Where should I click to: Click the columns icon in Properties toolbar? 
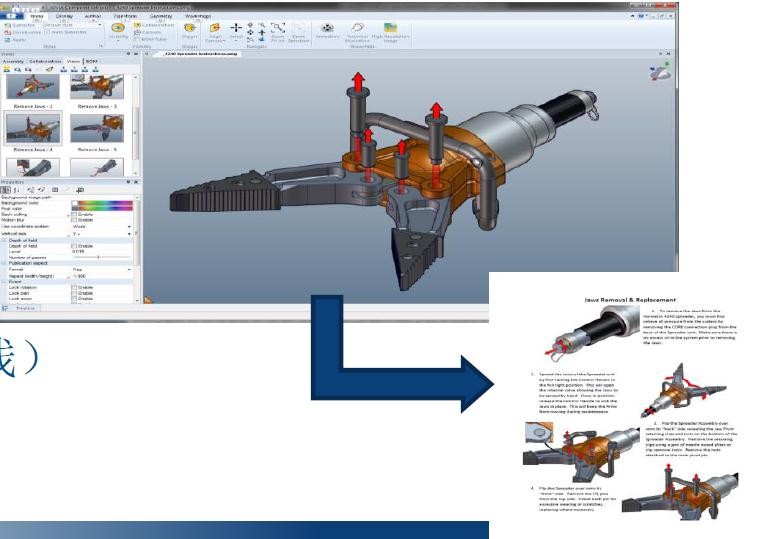click(55, 190)
